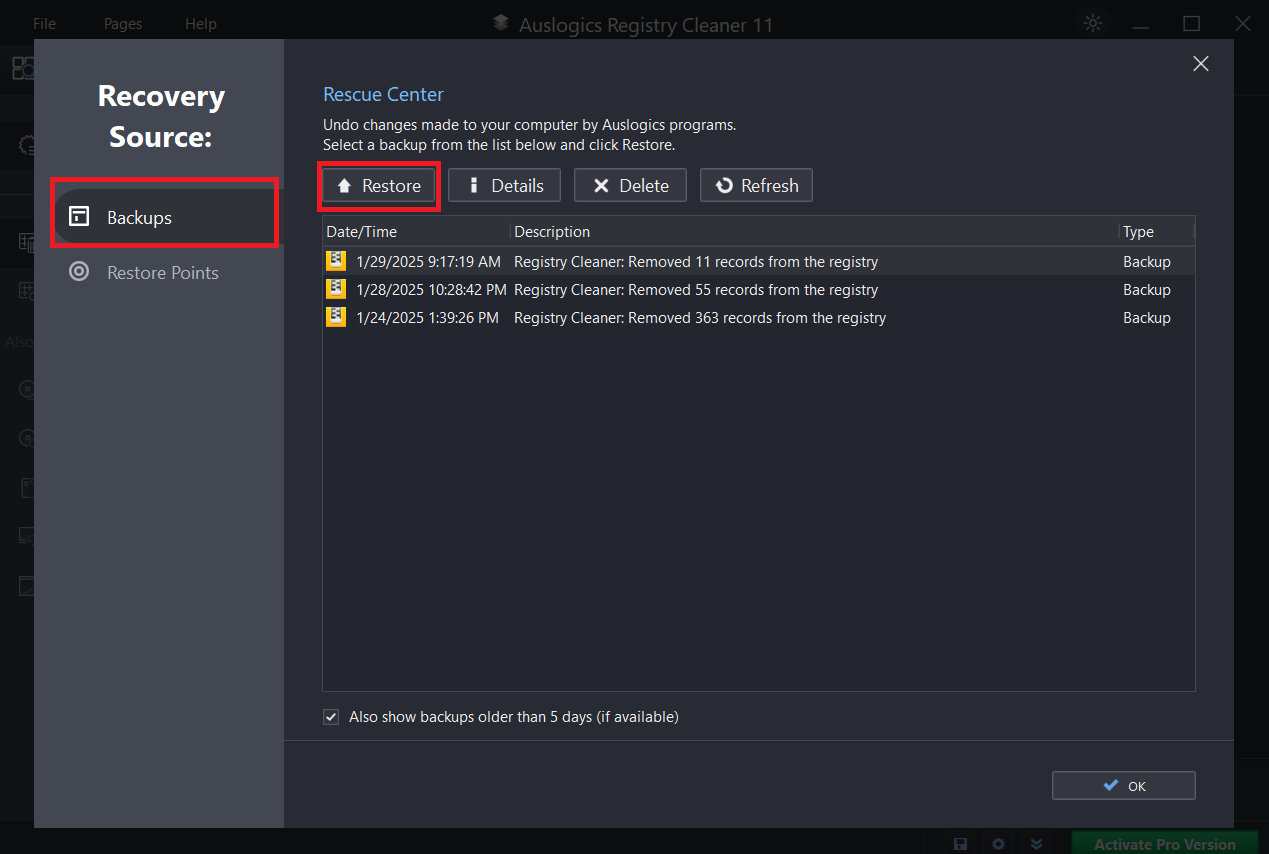Uncheck 'Also show backups older than 5 days'
The width and height of the screenshot is (1269, 854).
click(x=331, y=717)
